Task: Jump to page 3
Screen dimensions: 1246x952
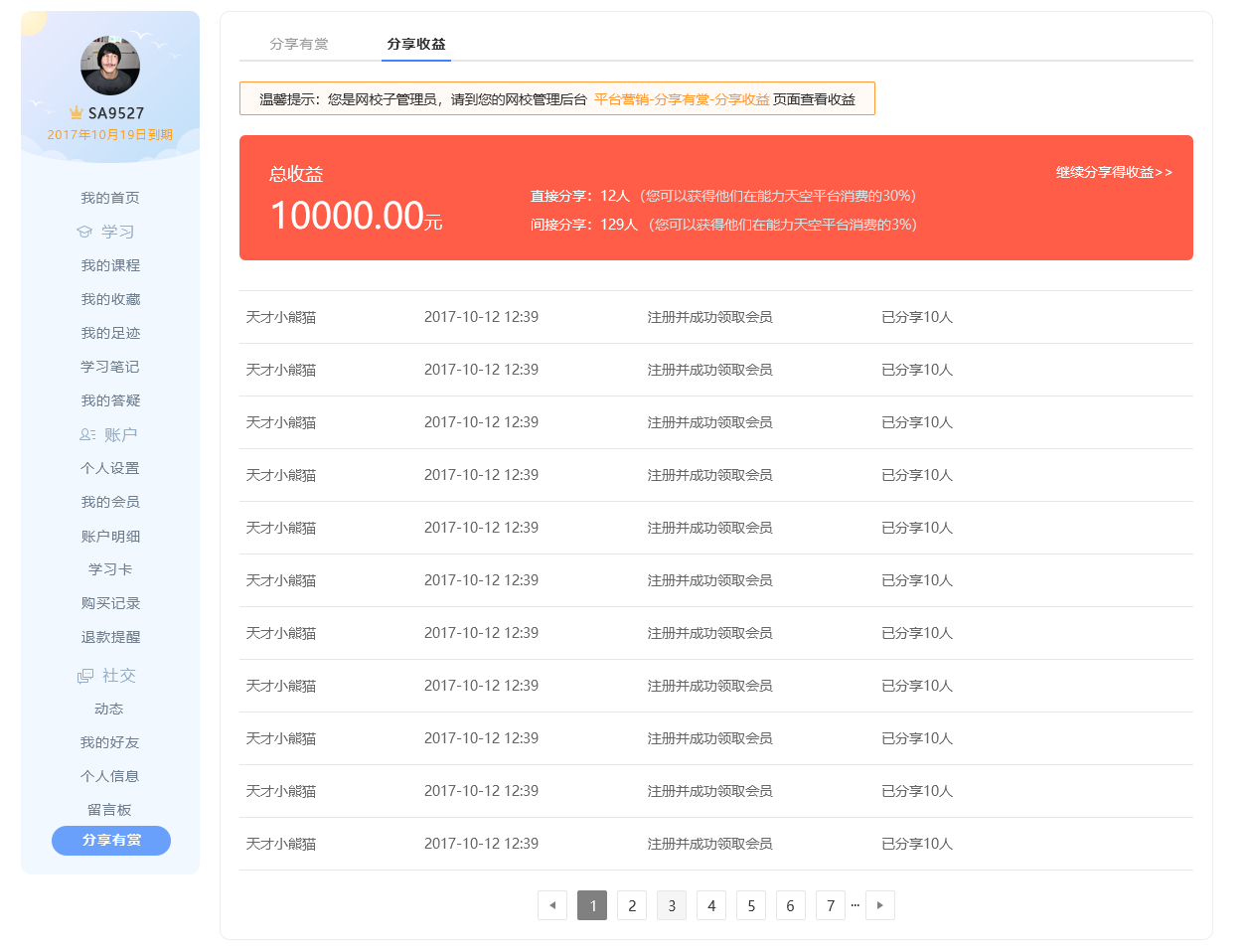Action: point(672,905)
